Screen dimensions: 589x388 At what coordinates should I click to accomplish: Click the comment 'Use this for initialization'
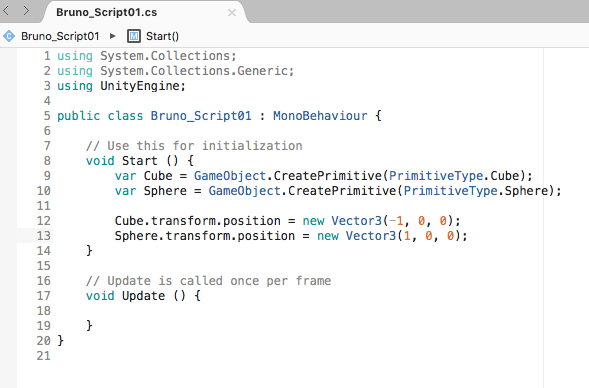(x=205, y=146)
